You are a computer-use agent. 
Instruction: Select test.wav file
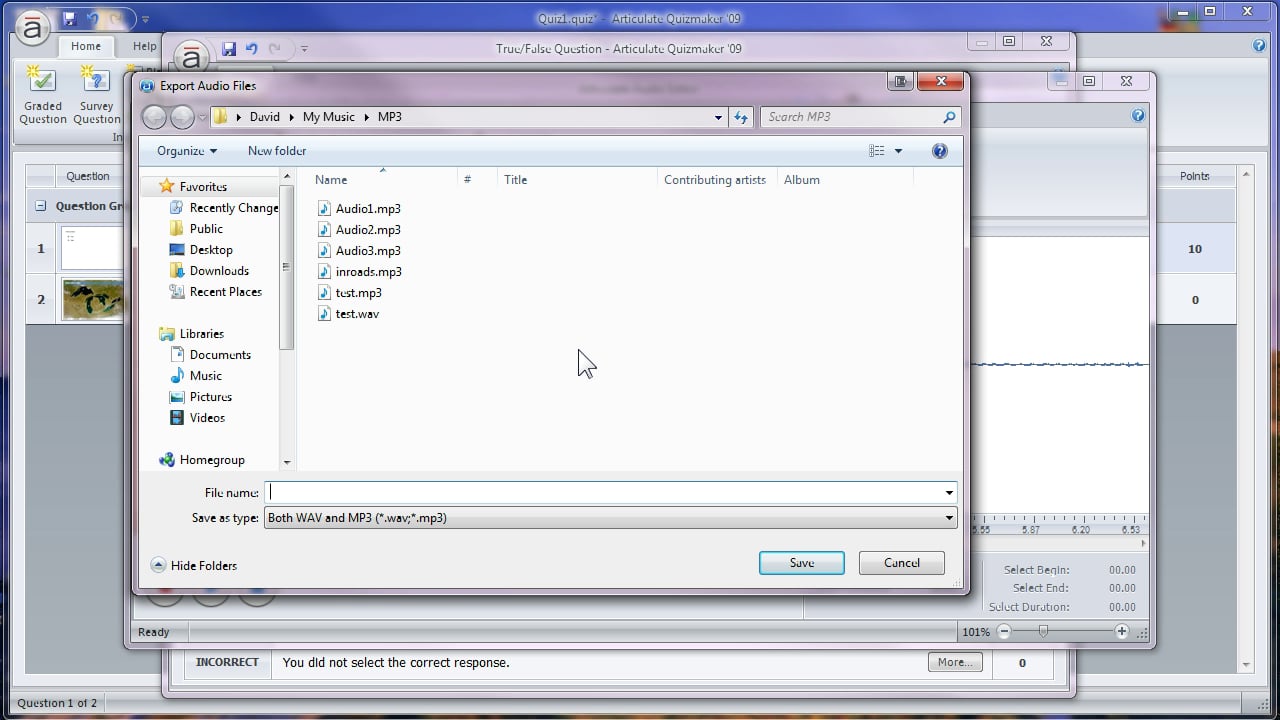348,314
